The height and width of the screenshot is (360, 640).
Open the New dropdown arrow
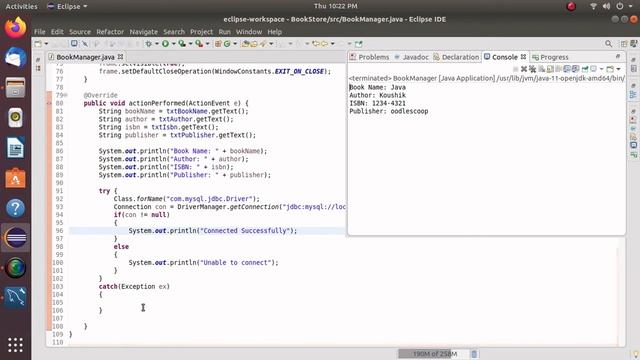[x=46, y=44]
